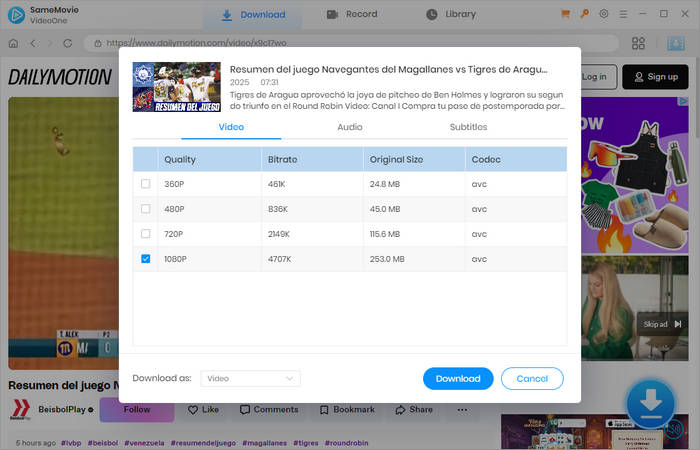Click the Bitrate column header

click(312, 159)
